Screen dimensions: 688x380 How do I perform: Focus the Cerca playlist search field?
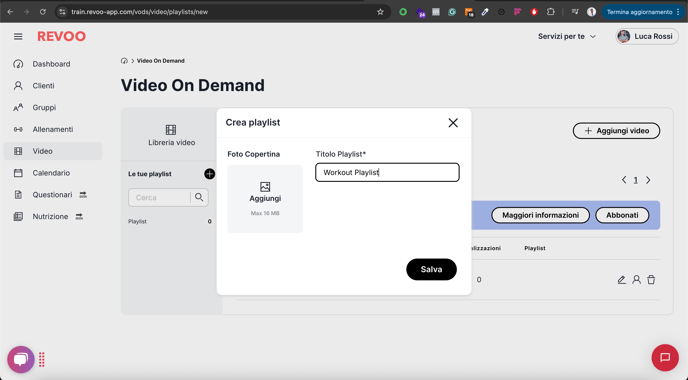click(x=160, y=197)
